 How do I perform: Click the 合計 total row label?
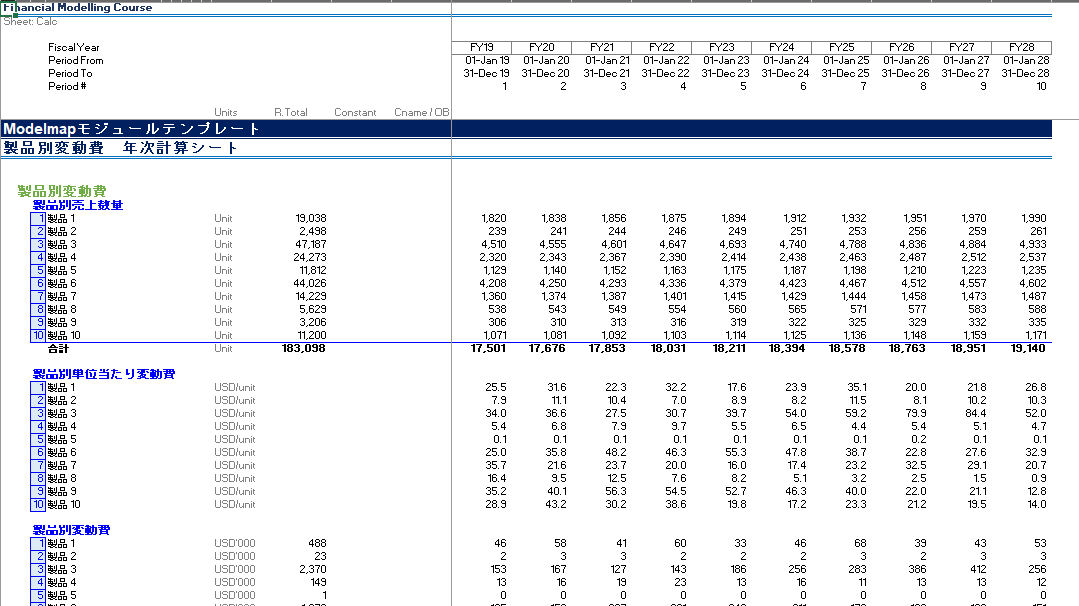pos(59,349)
